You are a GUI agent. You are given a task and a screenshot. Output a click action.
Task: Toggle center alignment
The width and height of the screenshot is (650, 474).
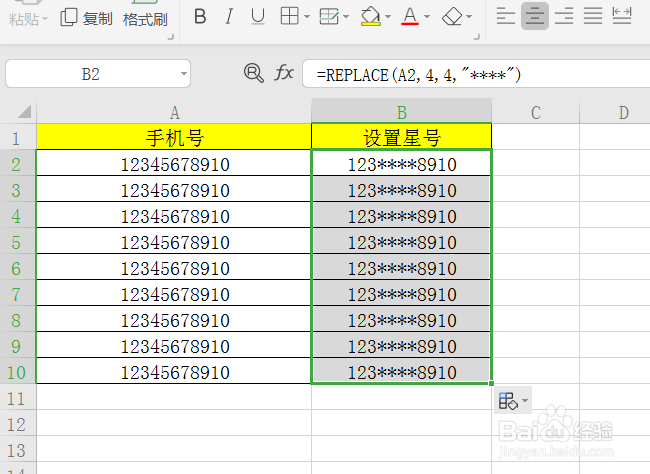click(535, 16)
